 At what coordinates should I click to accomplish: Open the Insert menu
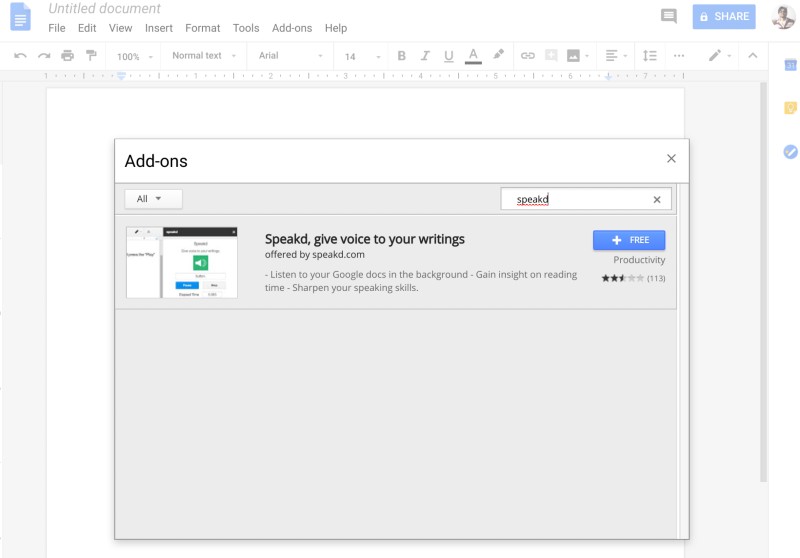pyautogui.click(x=159, y=28)
